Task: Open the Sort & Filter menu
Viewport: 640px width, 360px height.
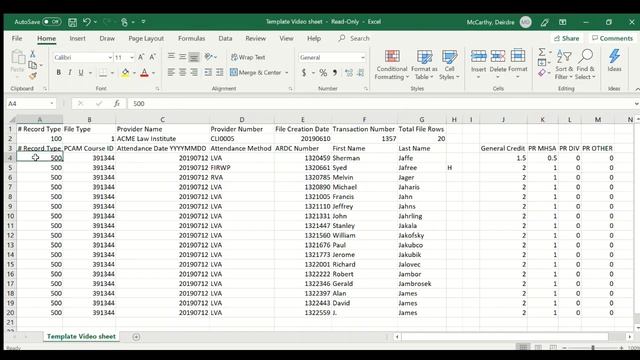Action: 564,65
